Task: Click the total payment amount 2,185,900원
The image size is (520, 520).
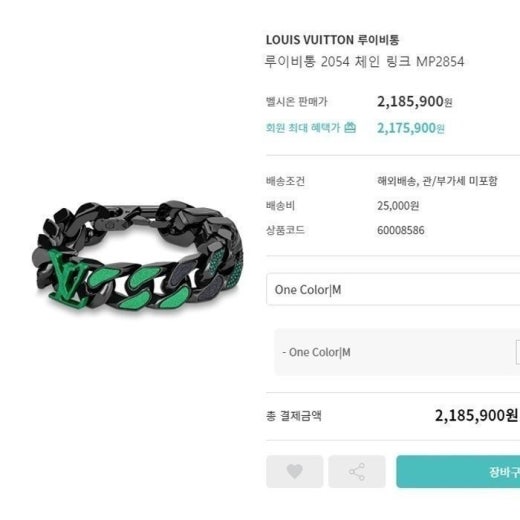Action: point(476,415)
